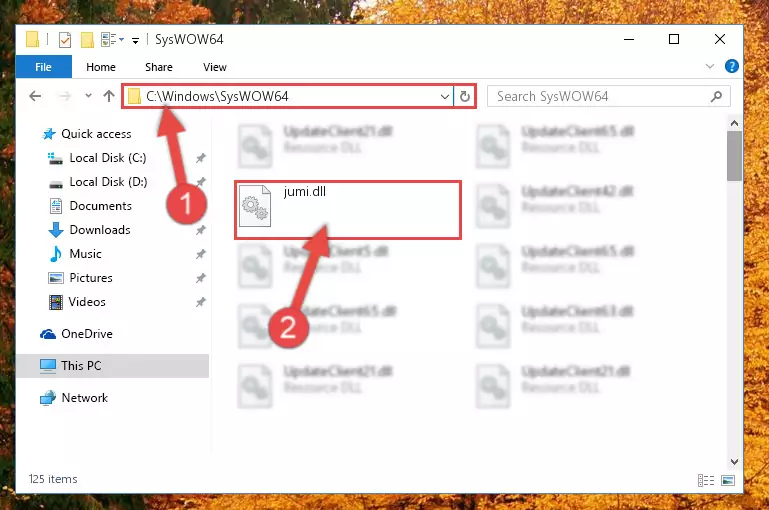This screenshot has width=769, height=510.
Task: Switch to Details view layout icon
Action: click(706, 480)
